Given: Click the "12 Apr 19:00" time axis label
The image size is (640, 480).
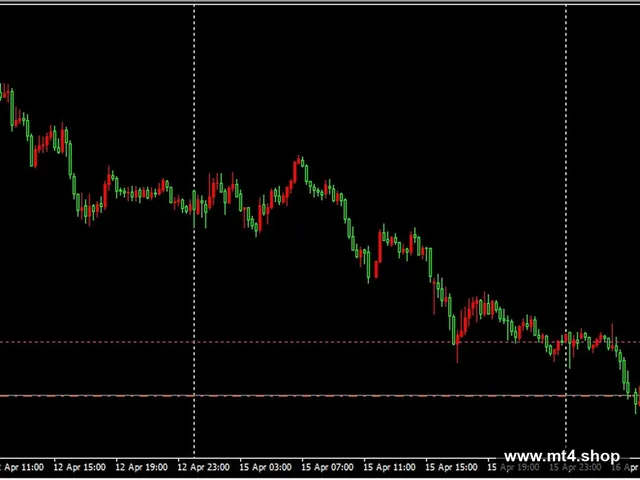Looking at the screenshot, I should pyautogui.click(x=142, y=467).
